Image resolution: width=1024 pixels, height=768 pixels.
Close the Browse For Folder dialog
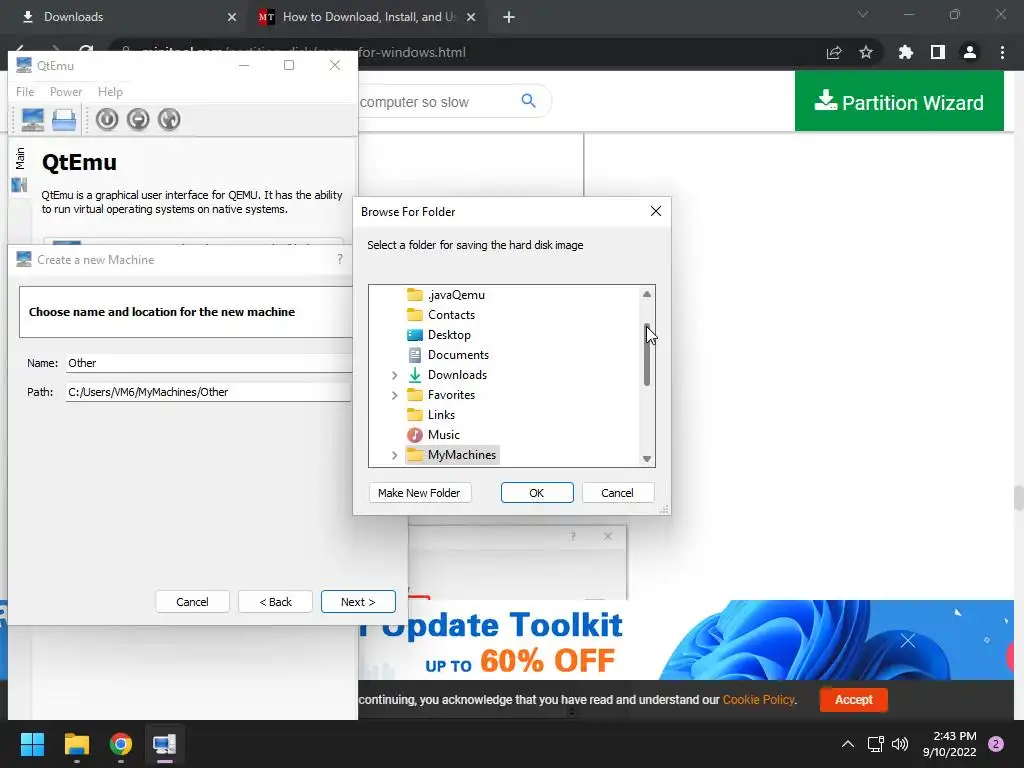[656, 211]
